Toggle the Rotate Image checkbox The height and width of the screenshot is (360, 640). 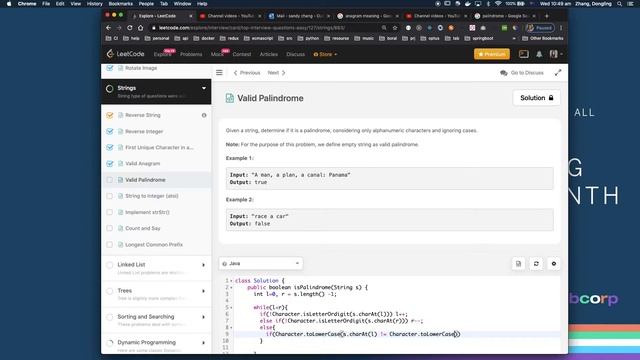[x=109, y=68]
